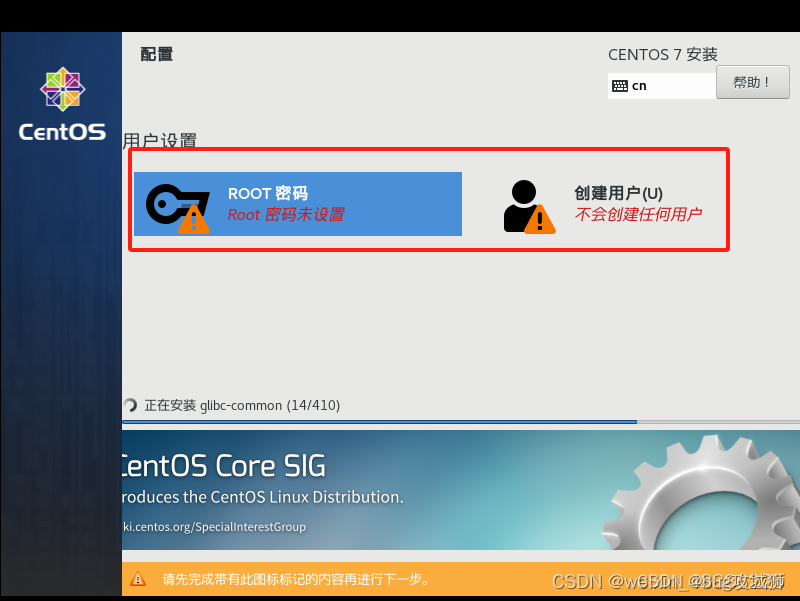Click the 帮助! help button
Image resolution: width=800 pixels, height=601 pixels.
click(x=753, y=82)
